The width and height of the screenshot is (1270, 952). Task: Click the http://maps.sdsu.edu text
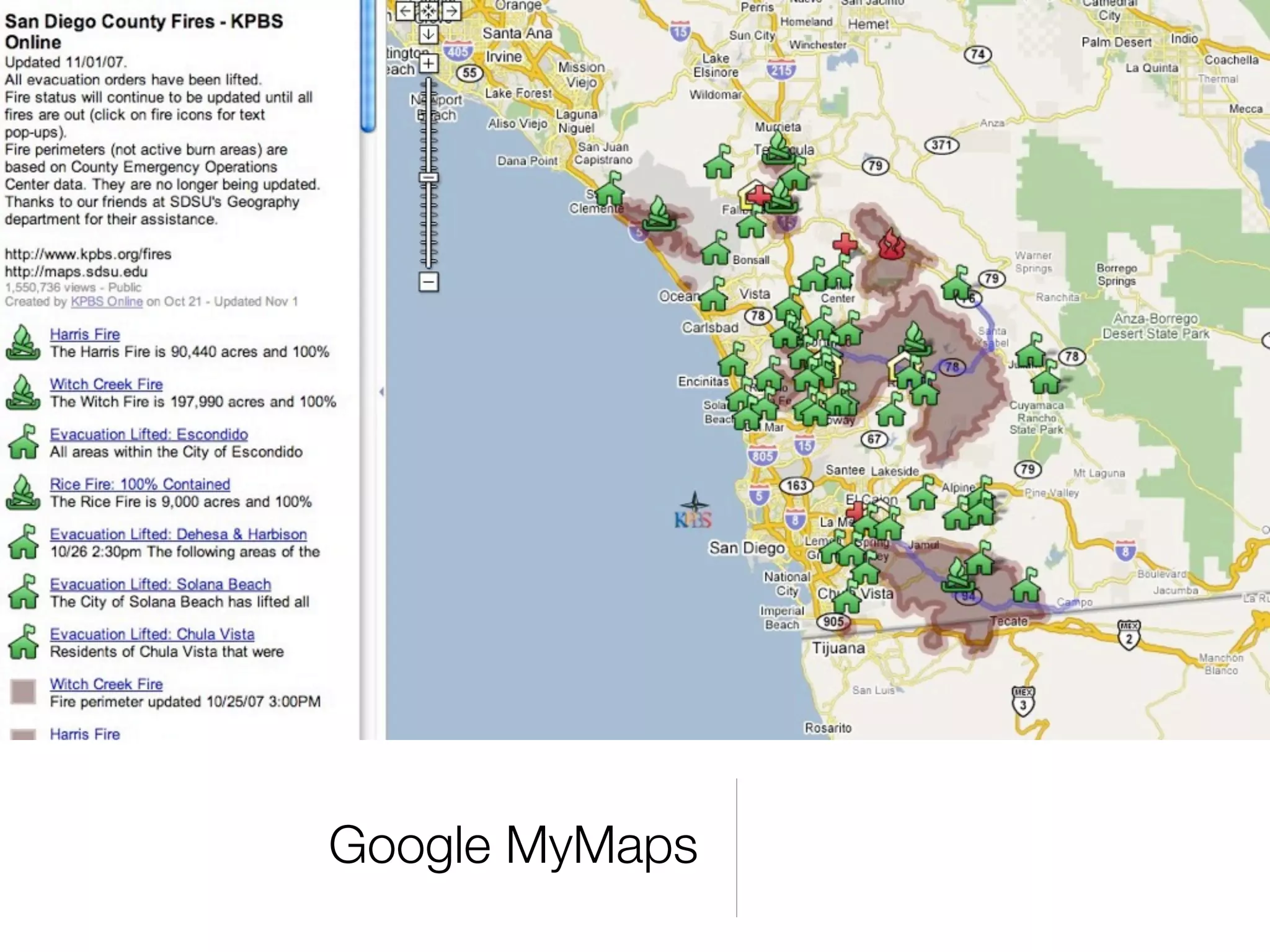(x=76, y=271)
